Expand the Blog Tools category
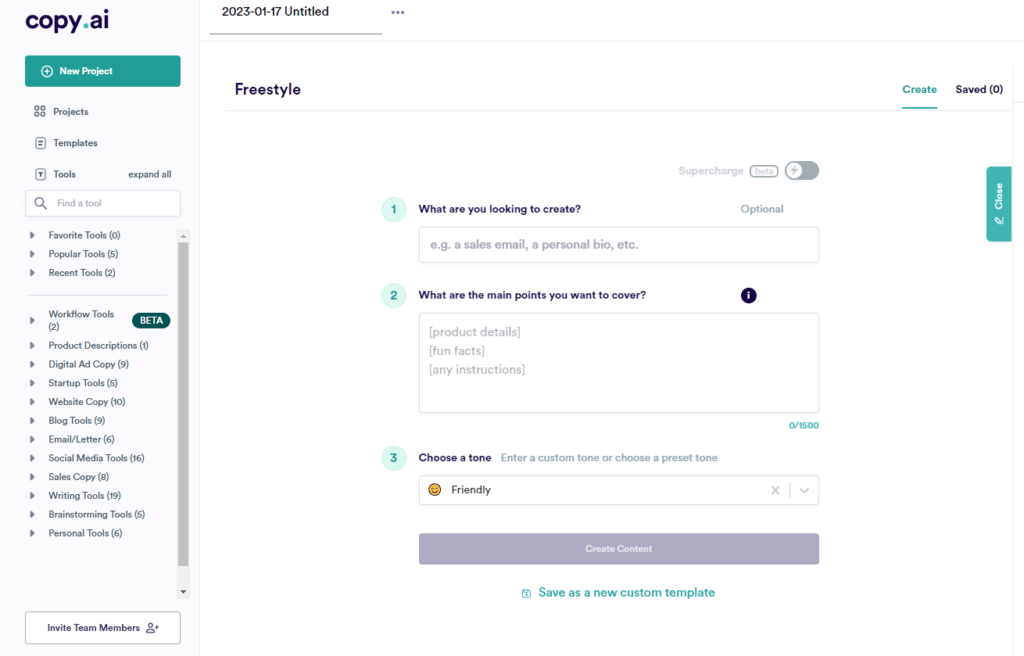 33,421
